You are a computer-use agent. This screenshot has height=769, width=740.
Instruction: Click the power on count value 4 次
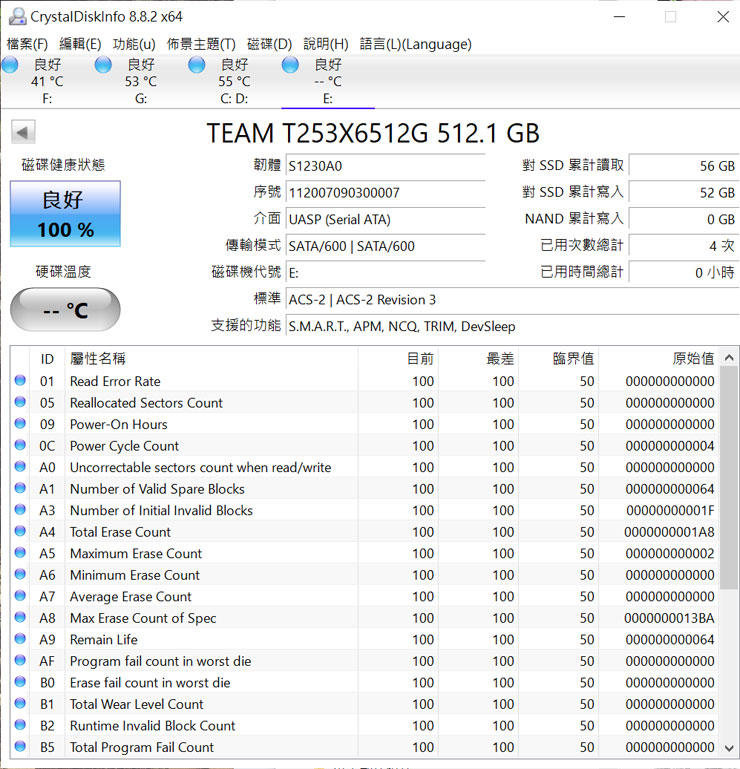(684, 246)
